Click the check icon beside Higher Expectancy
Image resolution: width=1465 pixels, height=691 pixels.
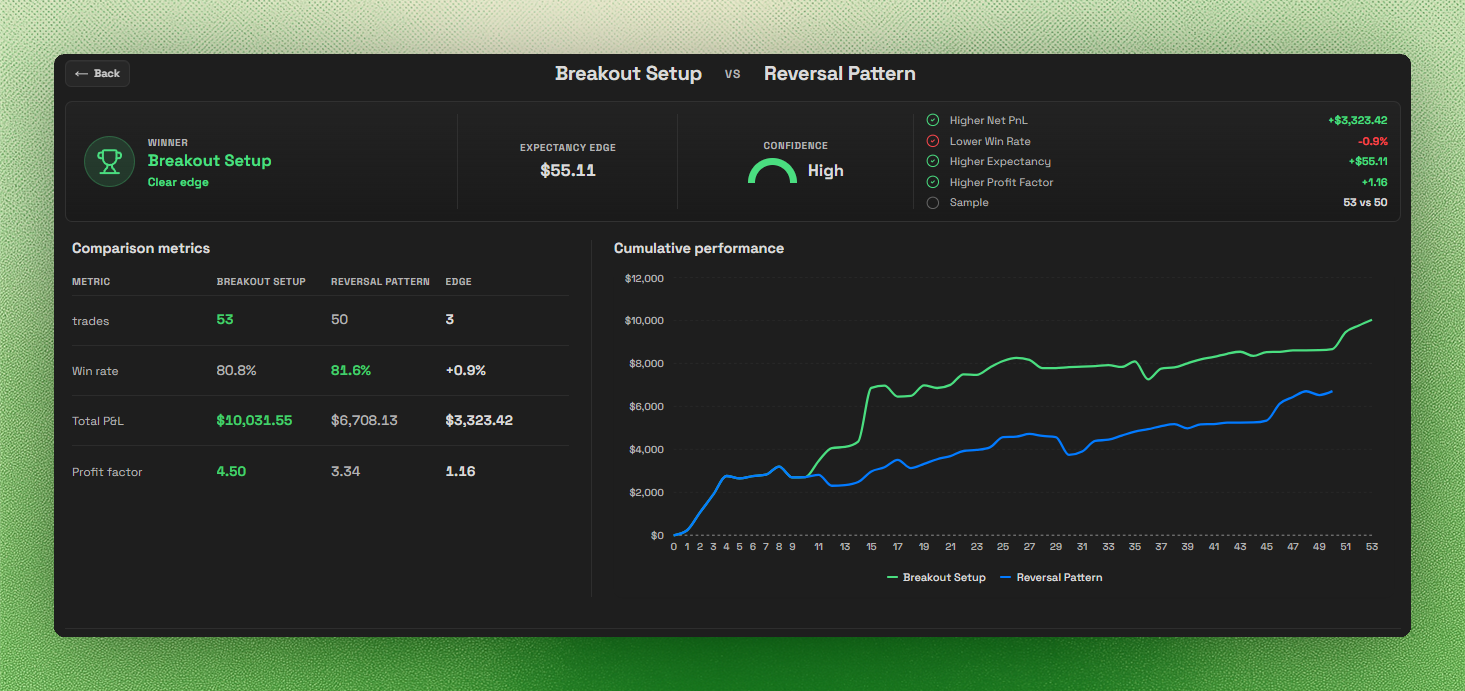tap(933, 161)
